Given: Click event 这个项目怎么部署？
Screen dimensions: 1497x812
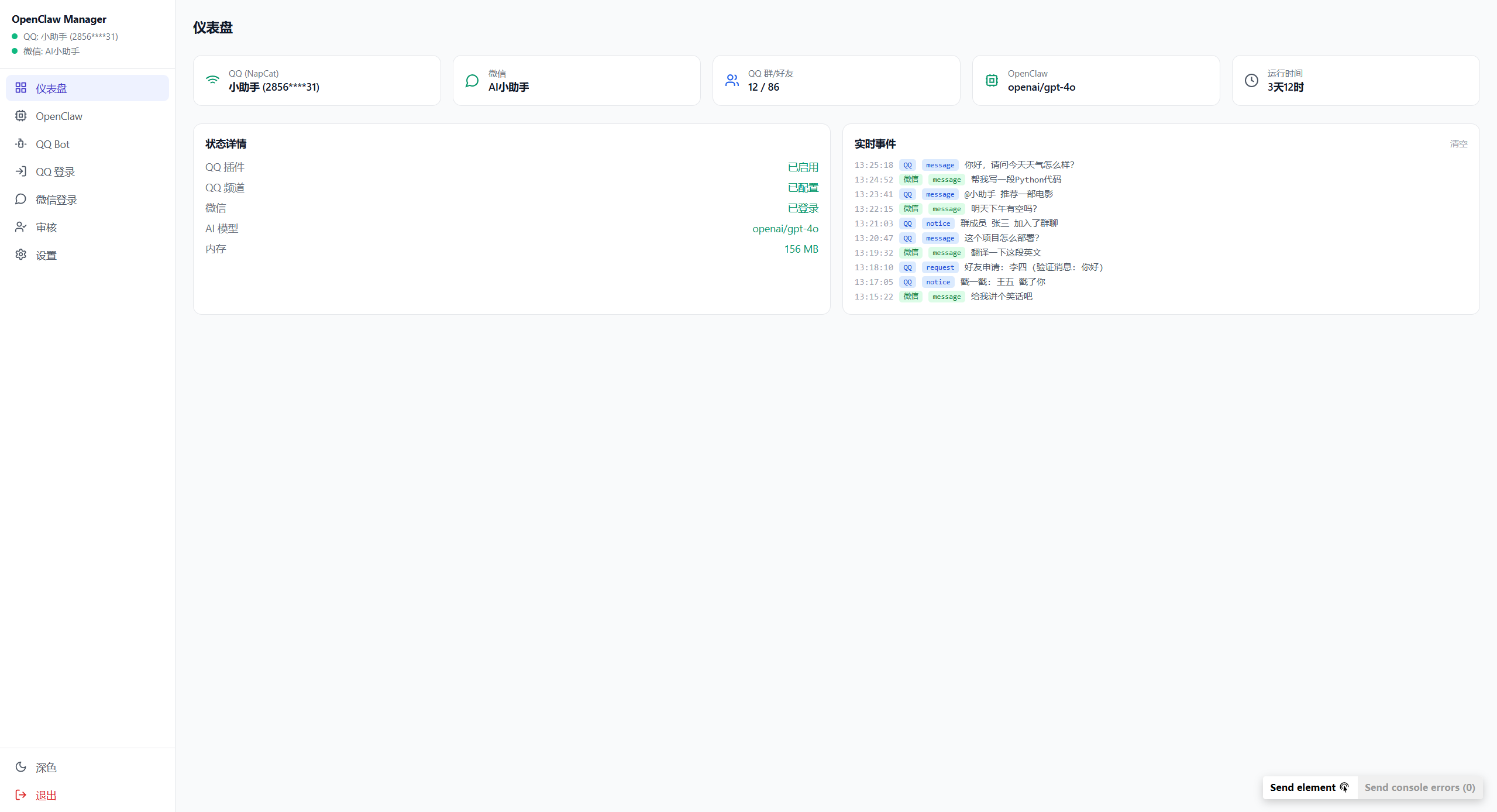Looking at the screenshot, I should (x=1002, y=238).
